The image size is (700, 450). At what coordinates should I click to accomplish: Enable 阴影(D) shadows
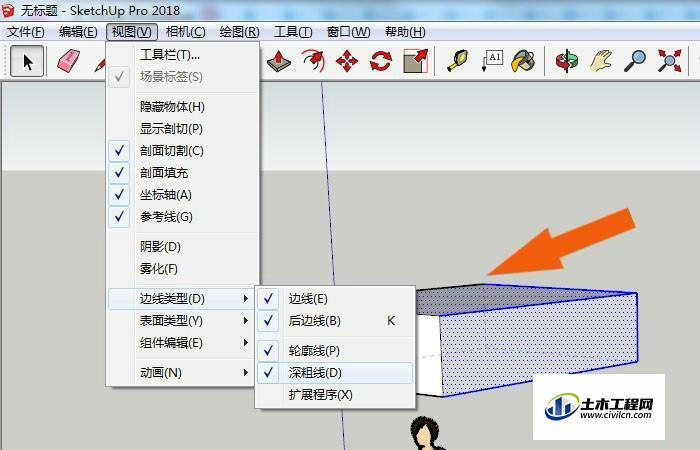tap(183, 247)
